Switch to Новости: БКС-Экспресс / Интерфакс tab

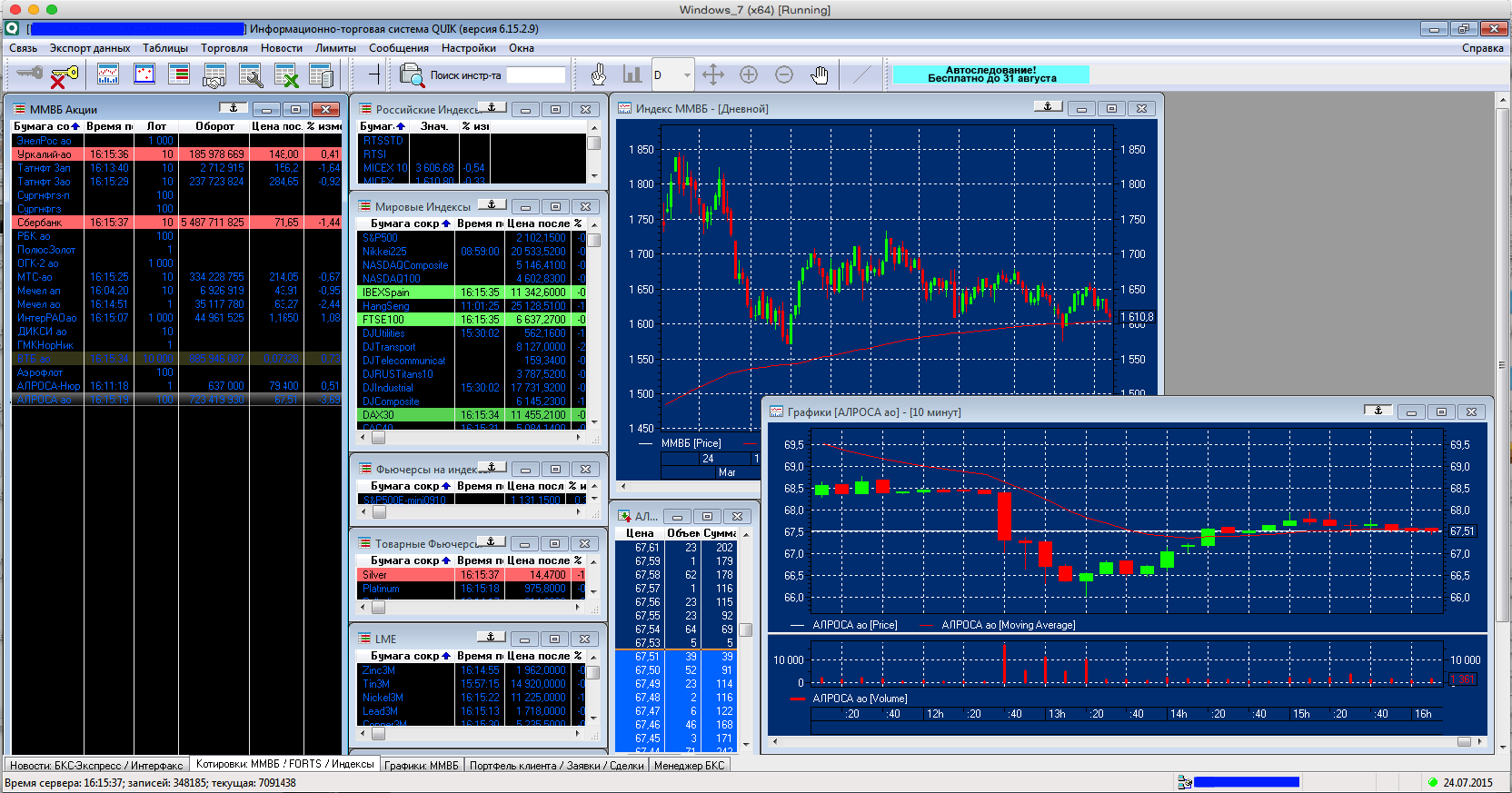point(96,765)
